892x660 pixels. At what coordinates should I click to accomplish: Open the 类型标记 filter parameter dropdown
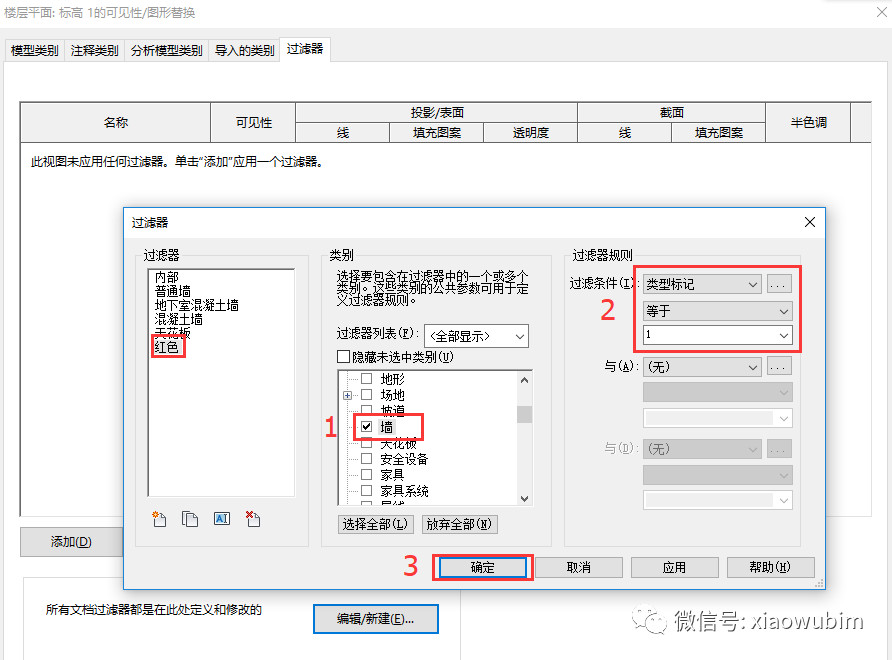coord(703,284)
